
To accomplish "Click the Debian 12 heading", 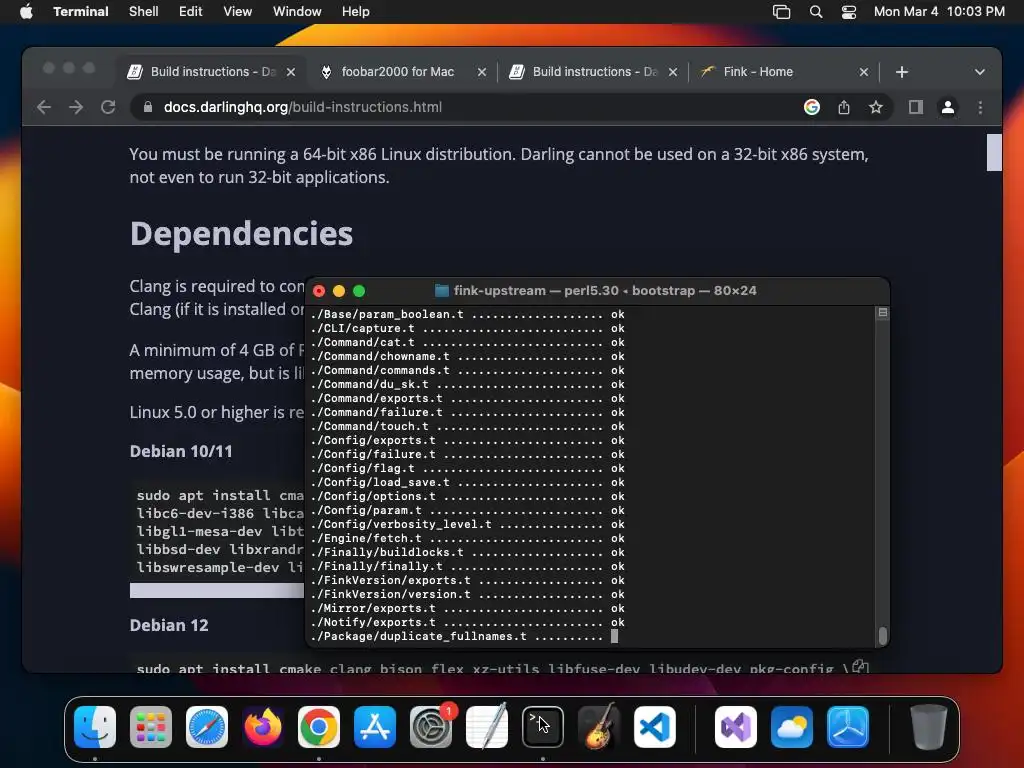I will [x=169, y=626].
